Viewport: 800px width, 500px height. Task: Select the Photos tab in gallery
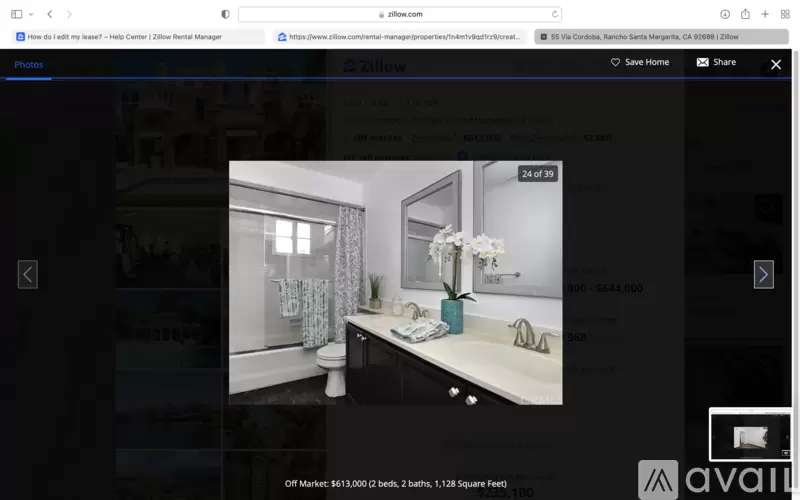click(29, 65)
